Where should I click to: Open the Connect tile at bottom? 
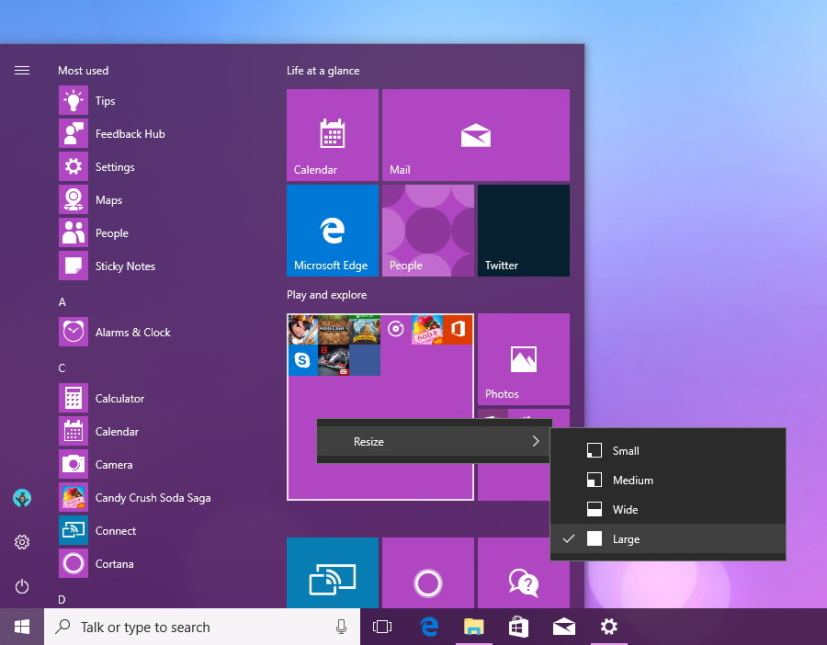[x=332, y=573]
